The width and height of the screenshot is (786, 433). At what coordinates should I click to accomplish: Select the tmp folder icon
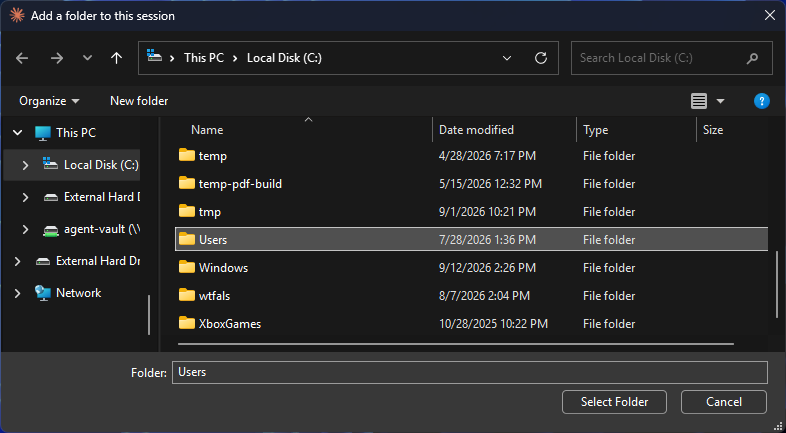coord(186,211)
